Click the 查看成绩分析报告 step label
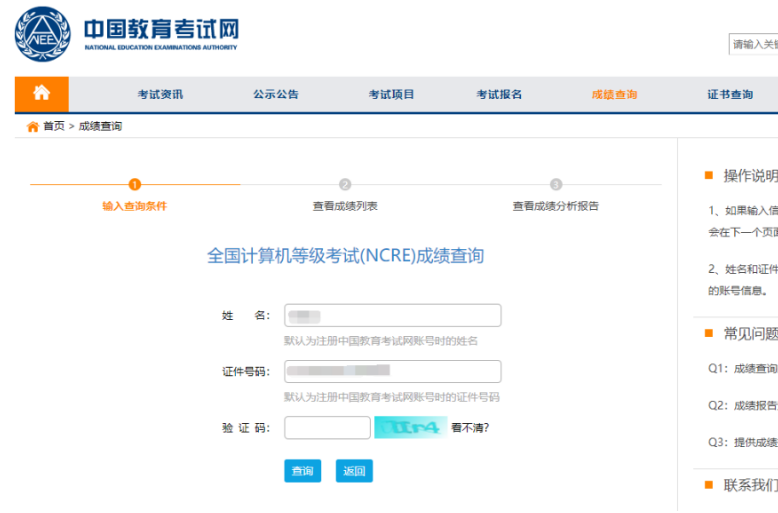 click(556, 206)
